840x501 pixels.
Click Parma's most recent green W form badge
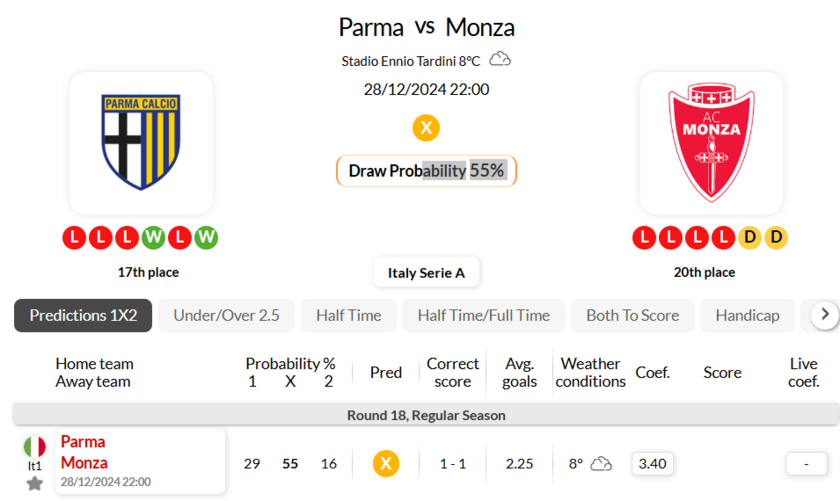tap(206, 238)
